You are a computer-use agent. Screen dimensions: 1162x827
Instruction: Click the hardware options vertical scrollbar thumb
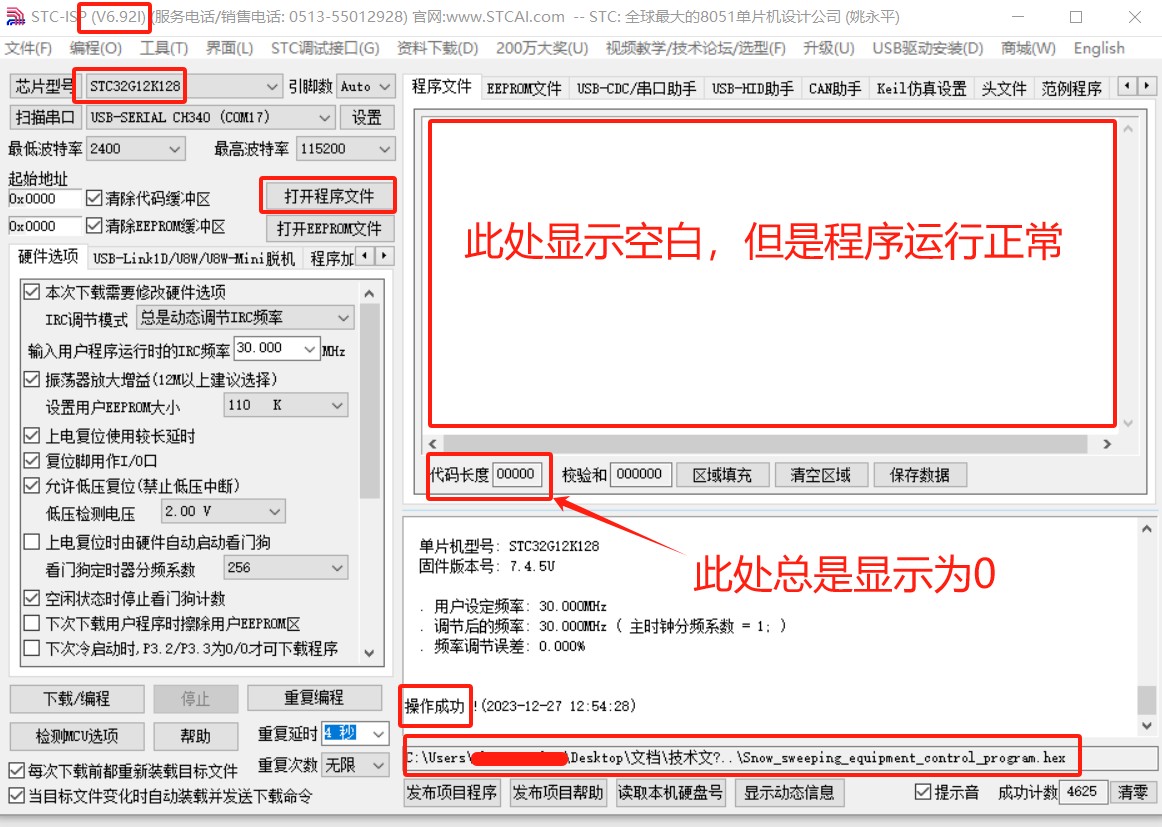369,400
